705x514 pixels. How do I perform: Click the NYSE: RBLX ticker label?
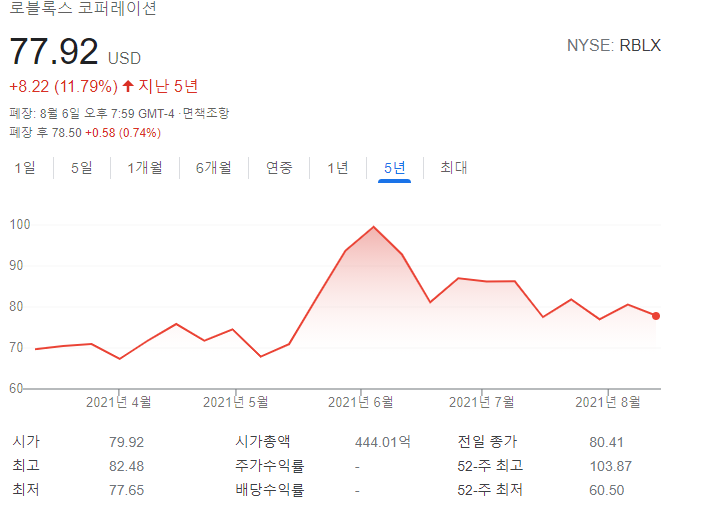[x=614, y=45]
